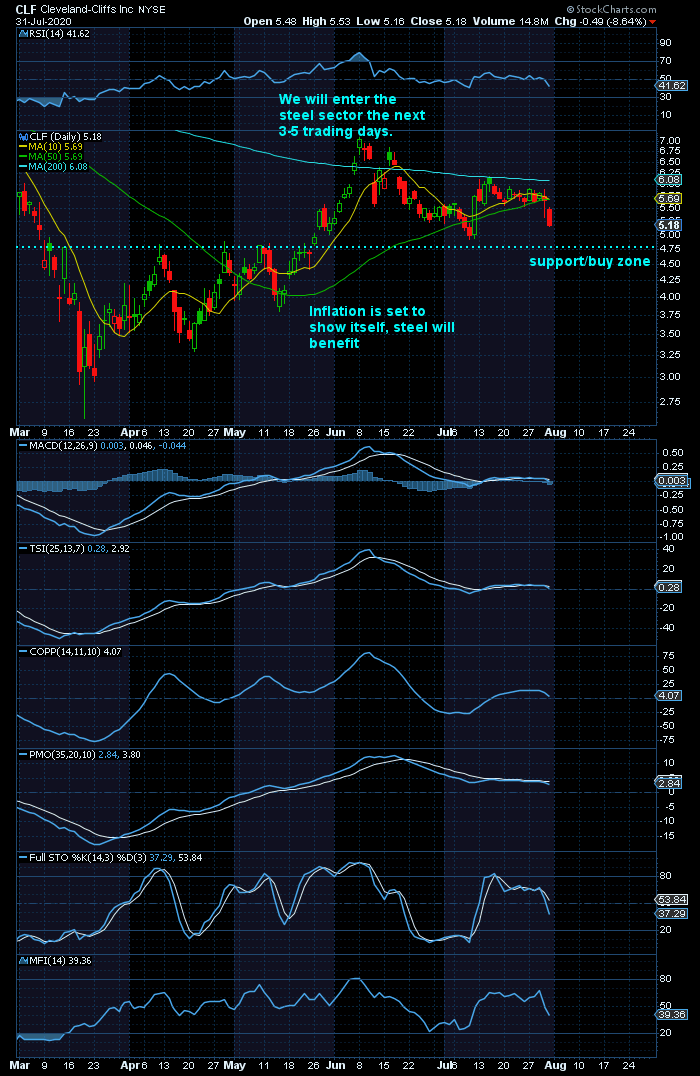Click the 'We will enter the steel sector' annotation
This screenshot has width=700, height=1076.
pyautogui.click(x=352, y=115)
